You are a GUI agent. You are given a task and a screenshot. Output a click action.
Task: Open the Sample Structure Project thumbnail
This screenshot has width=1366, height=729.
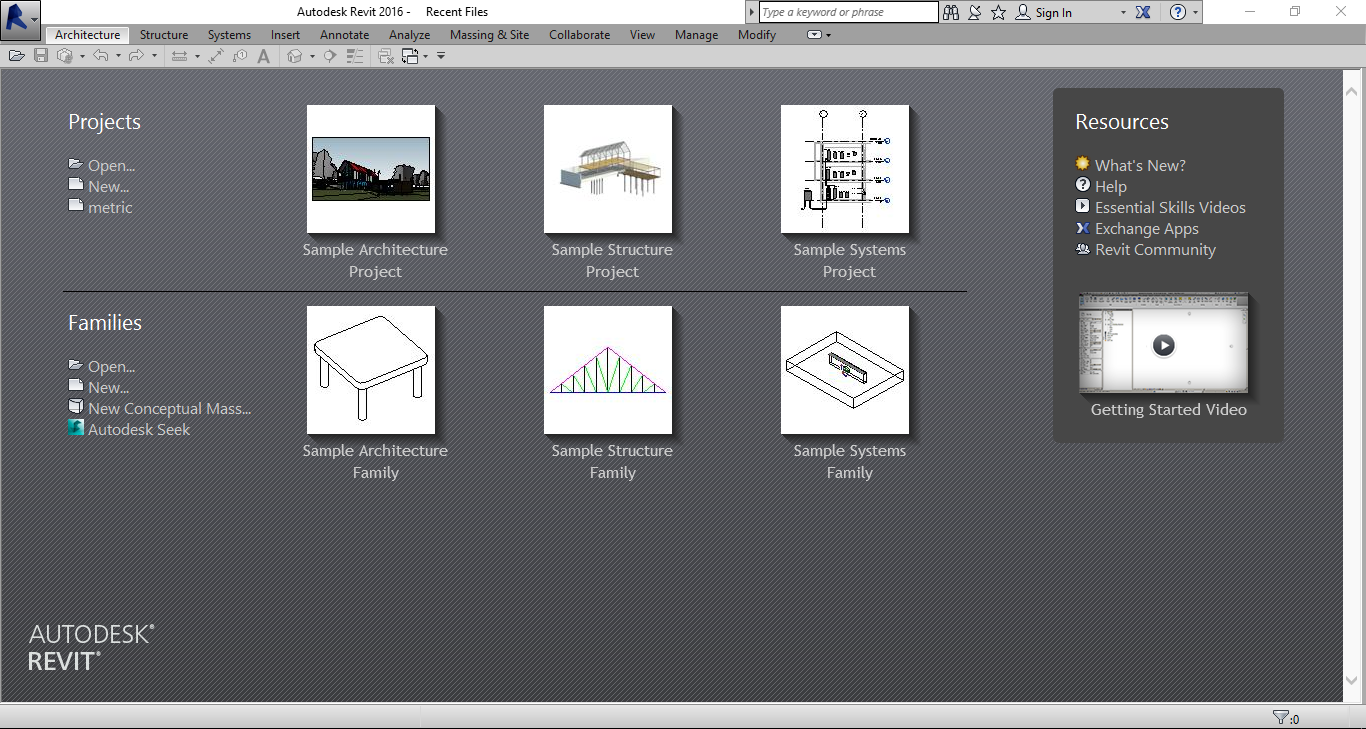608,169
